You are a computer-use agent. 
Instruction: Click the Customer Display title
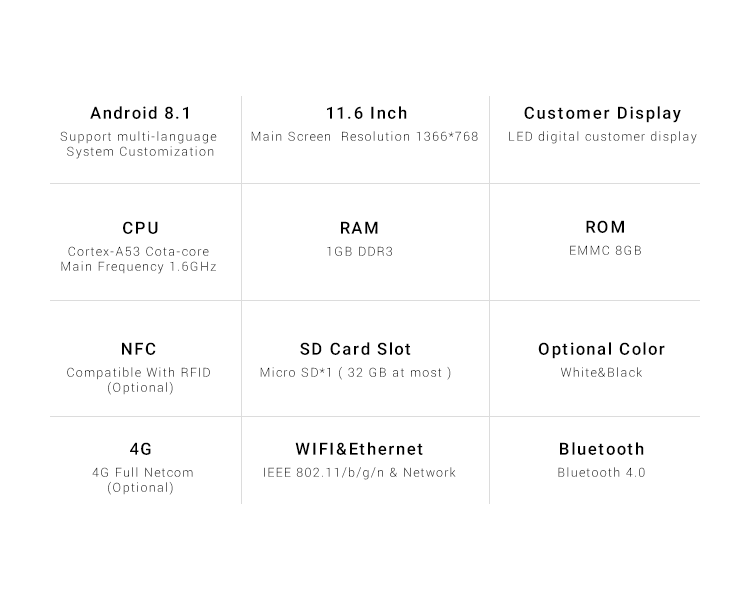tap(602, 113)
